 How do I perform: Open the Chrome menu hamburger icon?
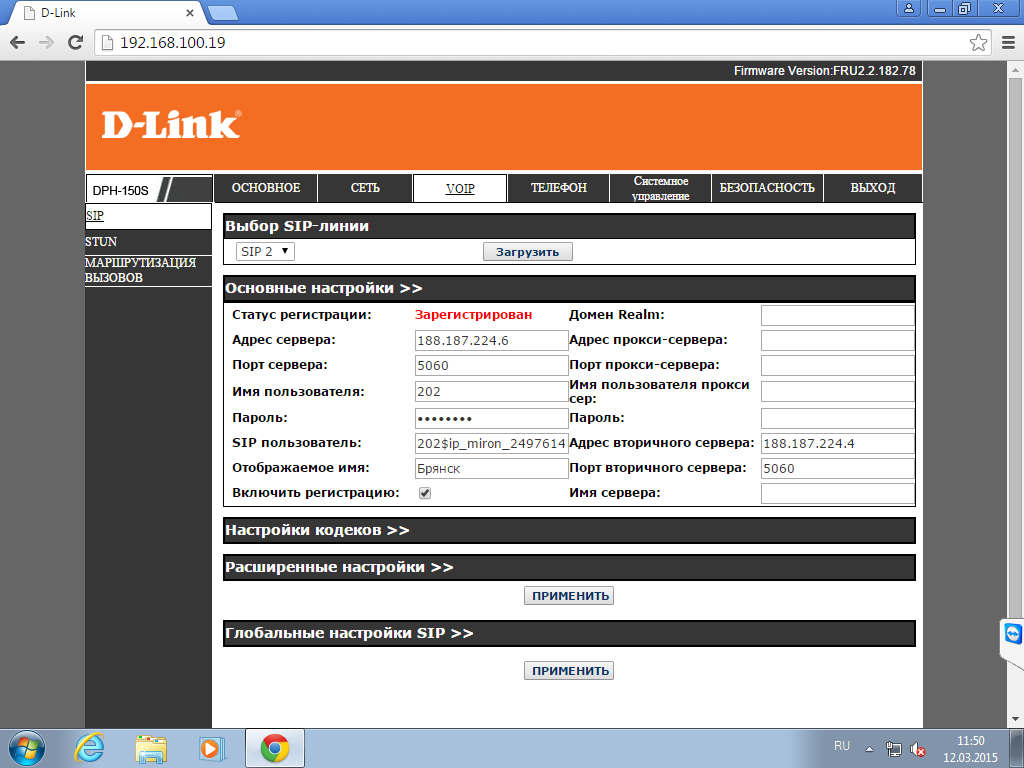click(x=1008, y=42)
